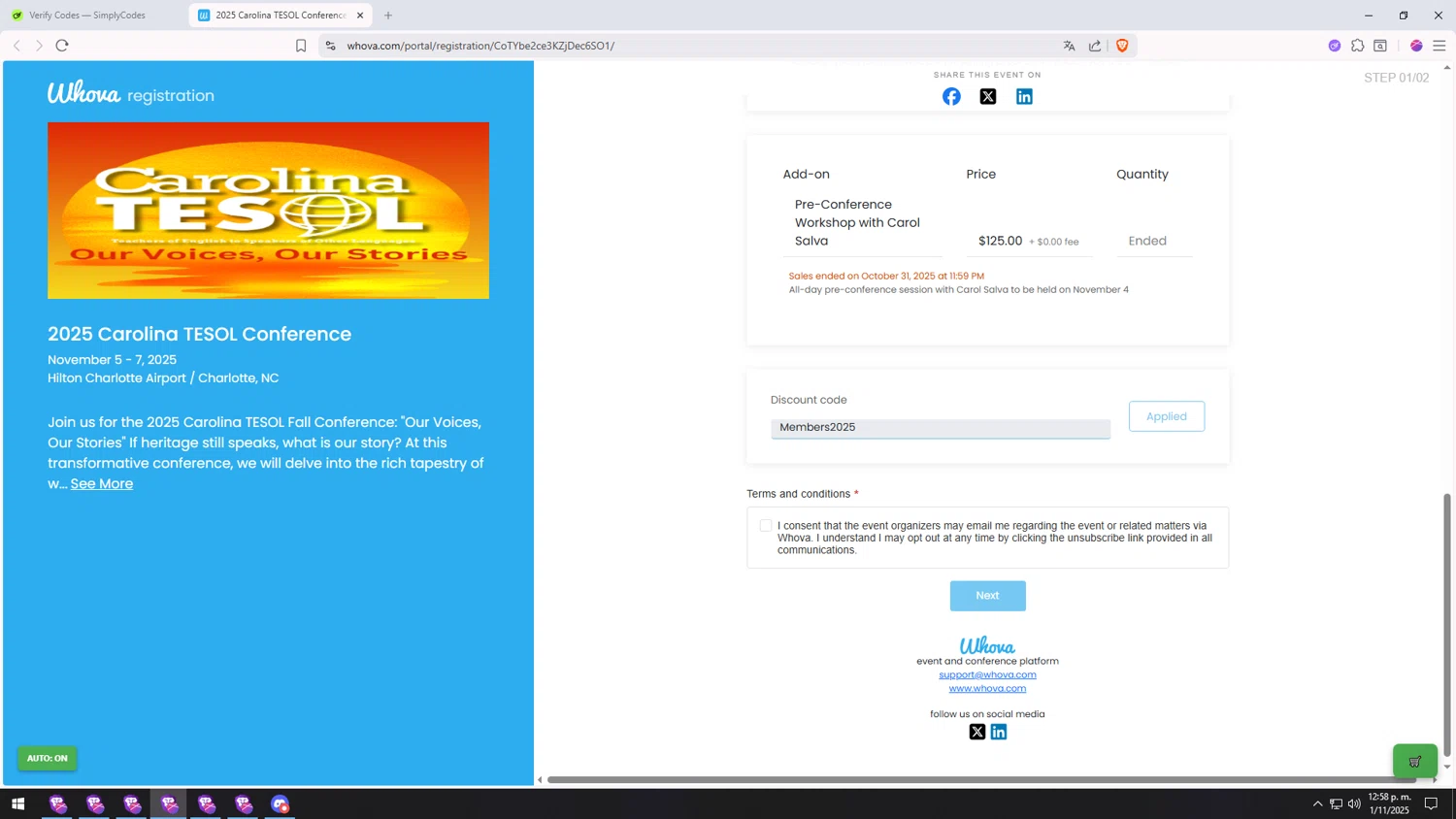Click the STEP 01/02 indicator

point(1396,78)
